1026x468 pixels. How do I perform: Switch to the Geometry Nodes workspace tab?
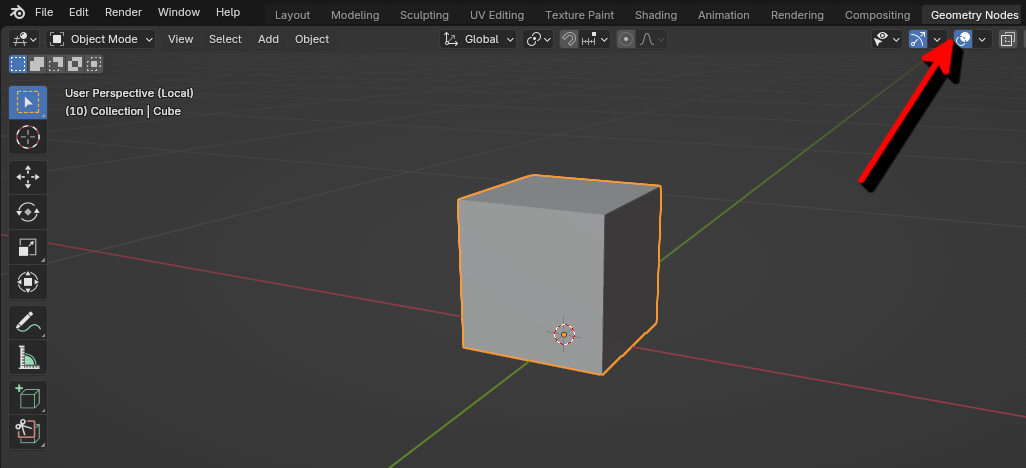(x=974, y=15)
